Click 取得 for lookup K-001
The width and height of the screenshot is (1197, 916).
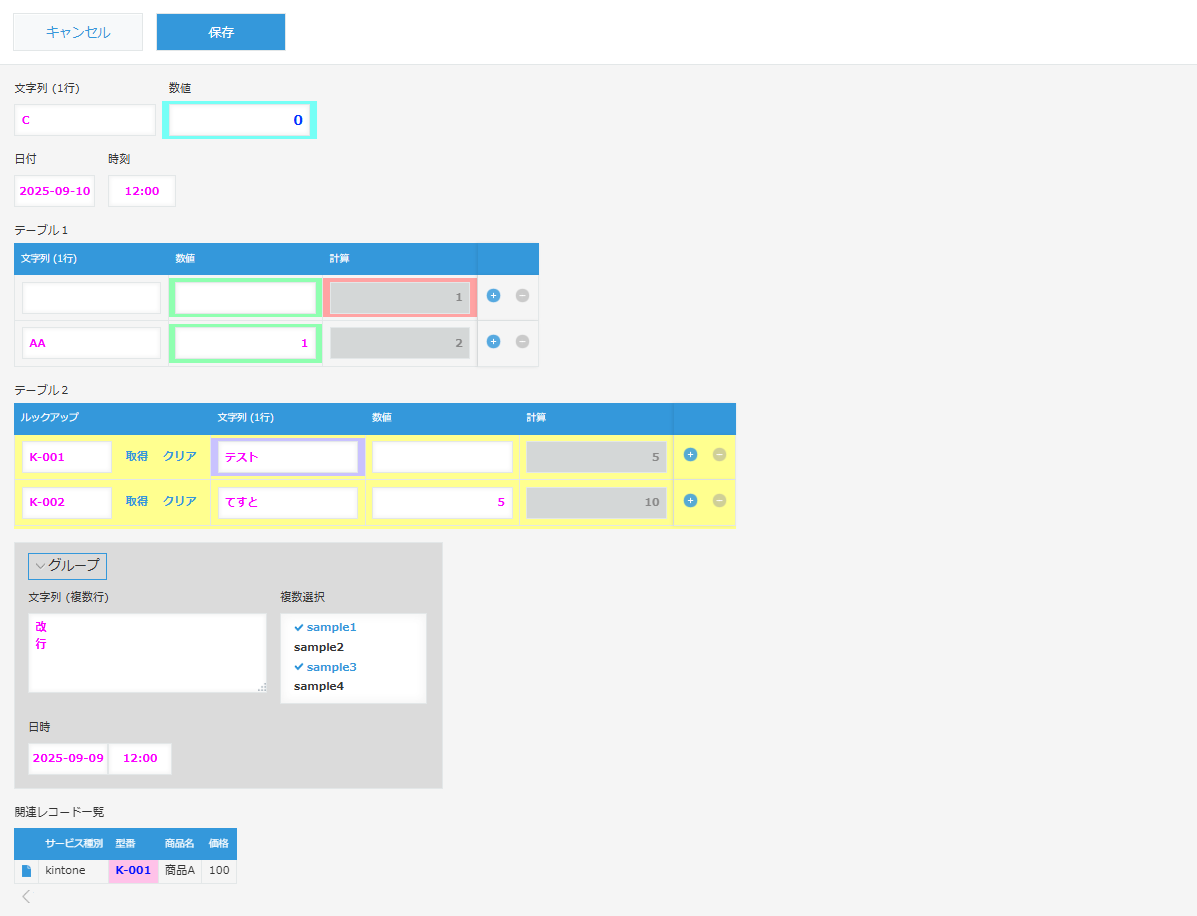coord(137,457)
